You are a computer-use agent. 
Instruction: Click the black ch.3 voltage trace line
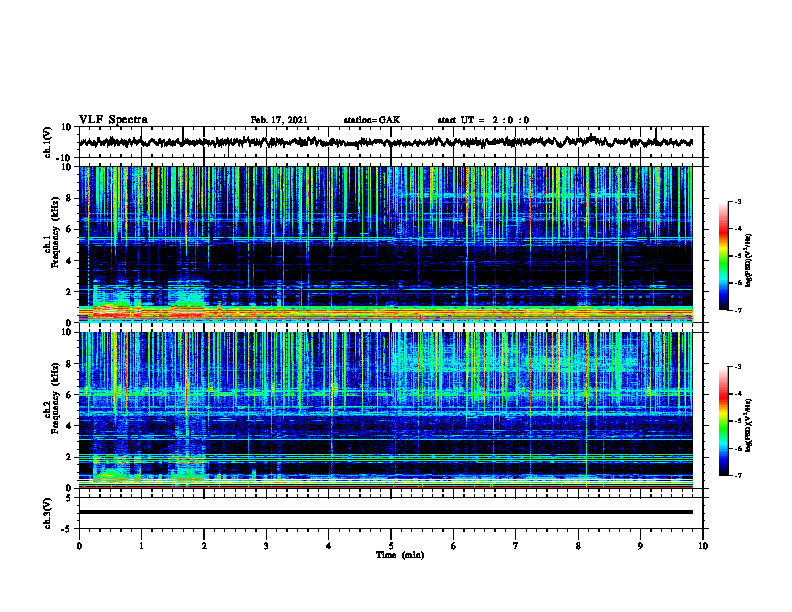pyautogui.click(x=385, y=512)
